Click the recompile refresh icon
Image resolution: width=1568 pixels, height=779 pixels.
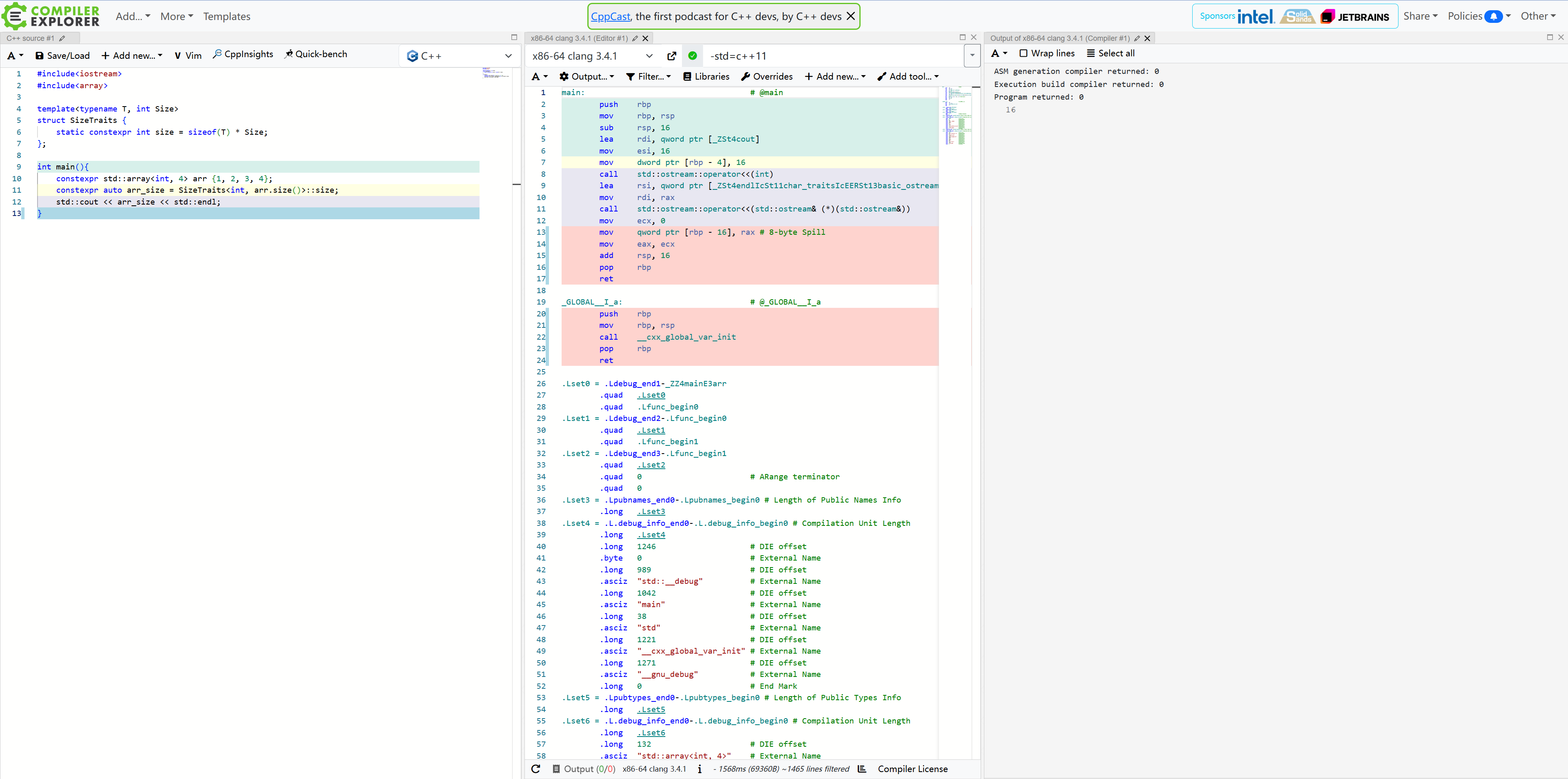pyautogui.click(x=535, y=769)
